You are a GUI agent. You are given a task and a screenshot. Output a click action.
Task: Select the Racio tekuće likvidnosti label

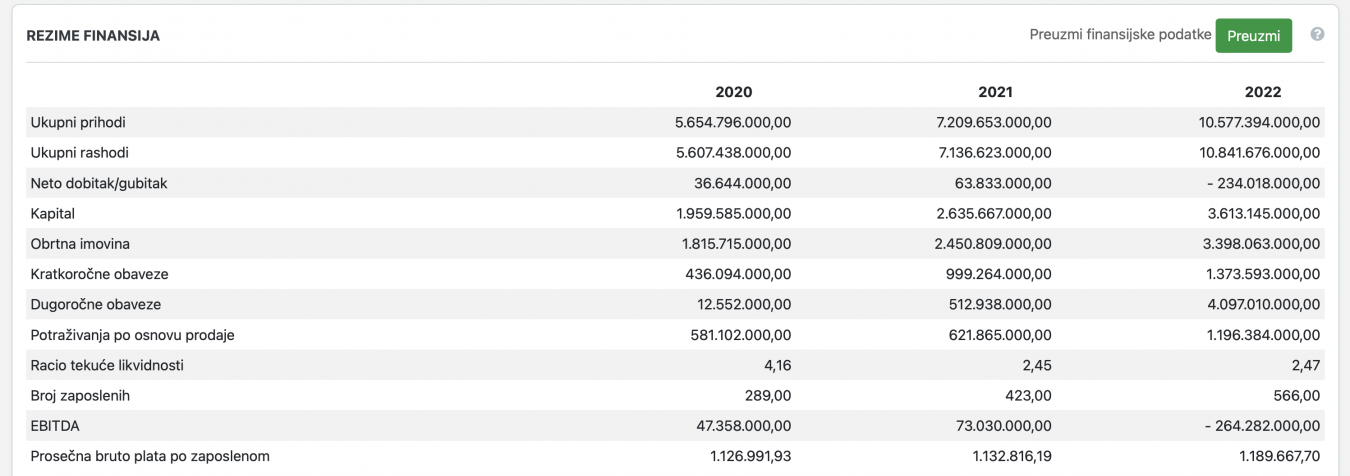click(x=107, y=366)
